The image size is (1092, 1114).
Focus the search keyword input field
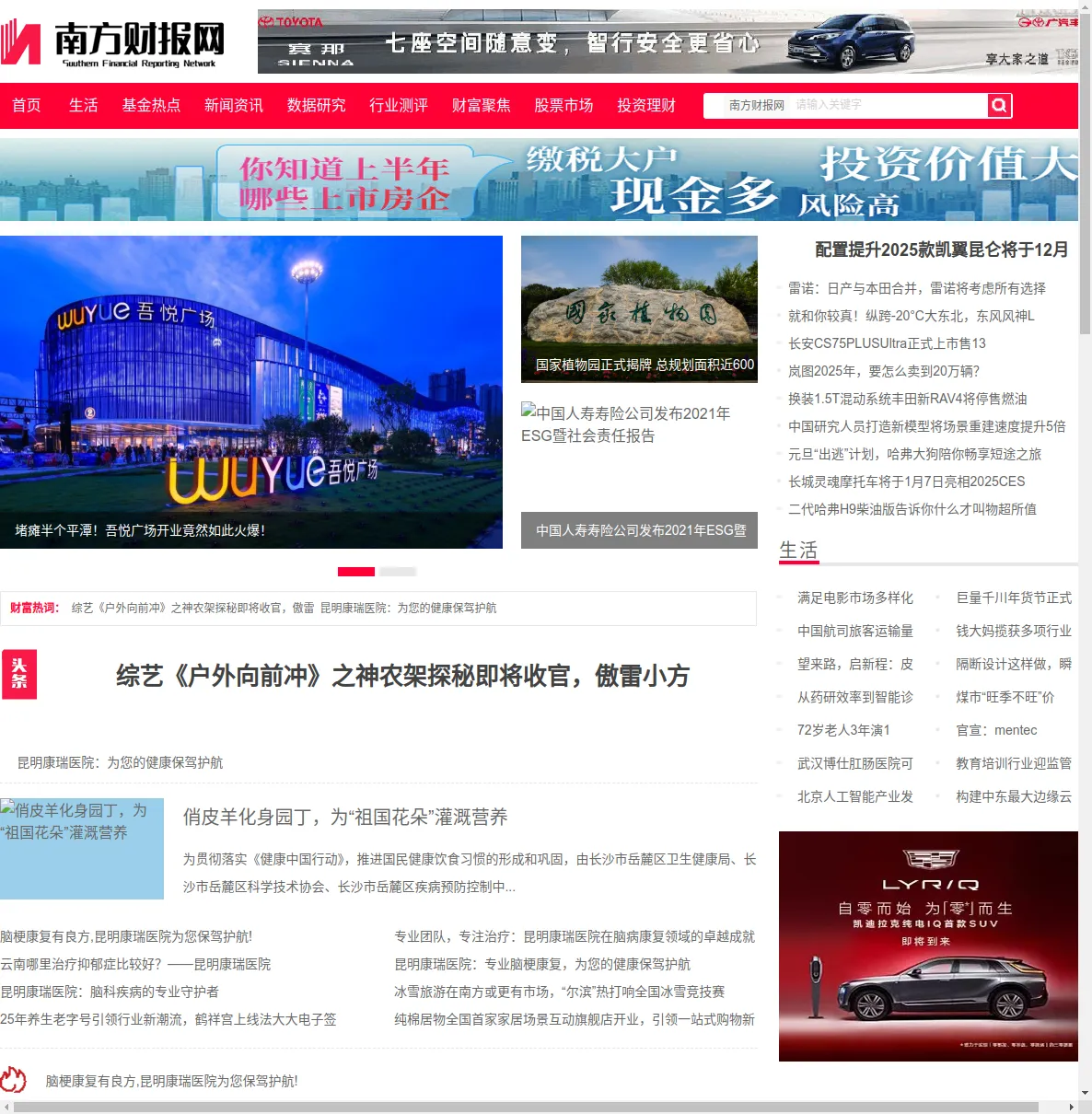pos(887,106)
